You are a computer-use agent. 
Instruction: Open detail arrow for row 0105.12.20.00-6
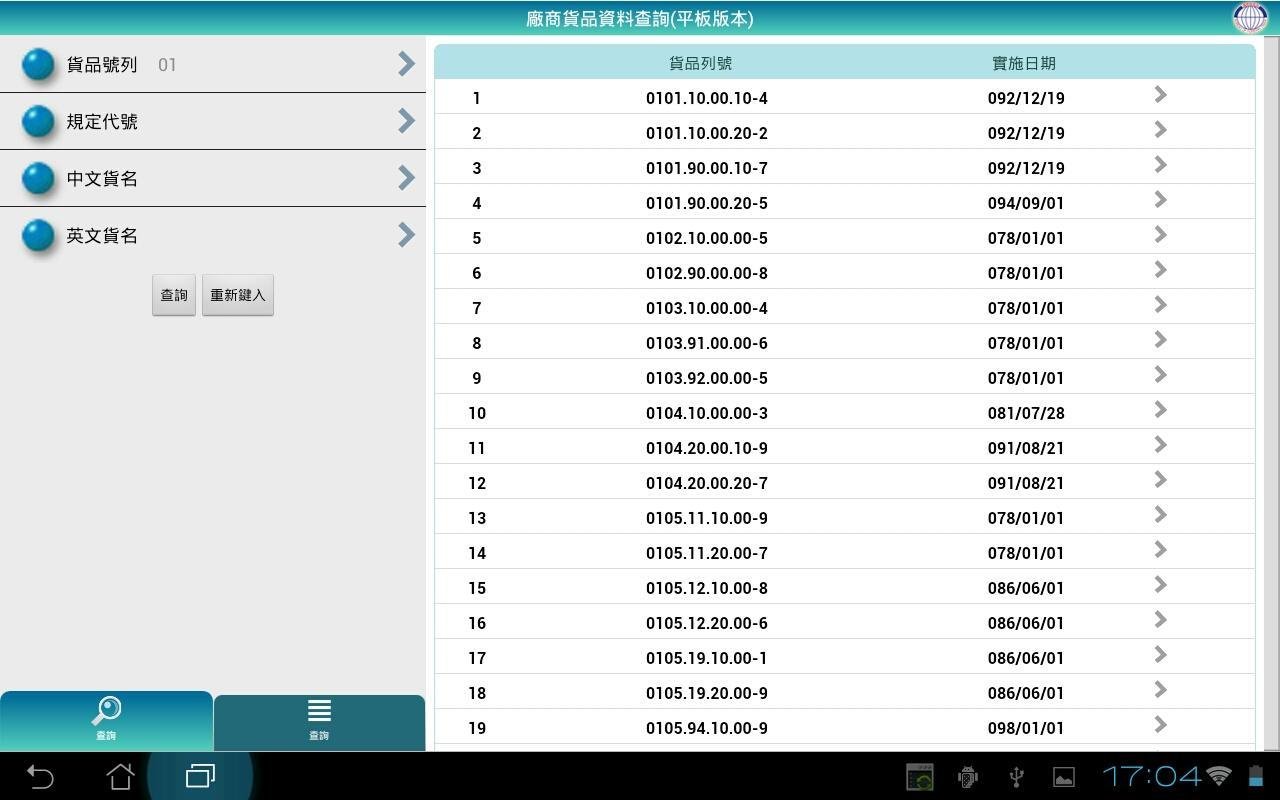[1160, 619]
